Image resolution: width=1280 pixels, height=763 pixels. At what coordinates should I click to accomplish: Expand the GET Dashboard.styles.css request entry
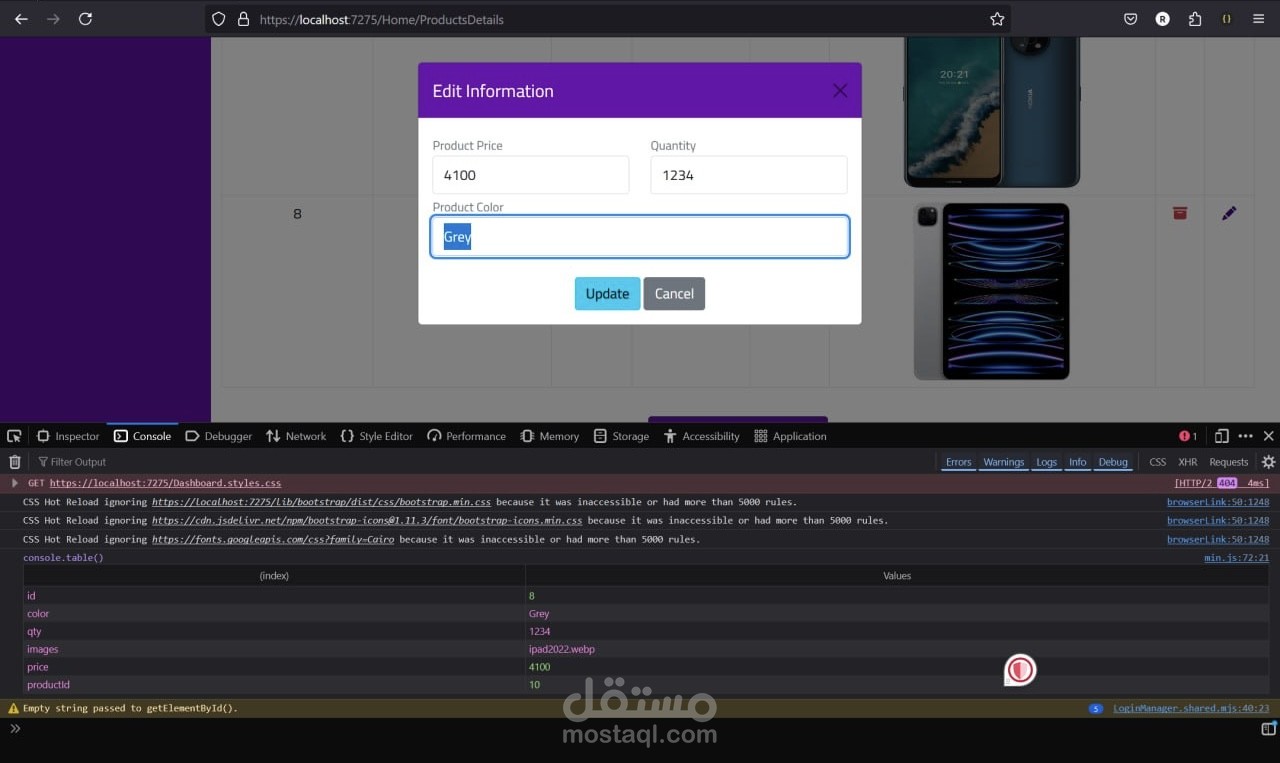pyautogui.click(x=15, y=483)
